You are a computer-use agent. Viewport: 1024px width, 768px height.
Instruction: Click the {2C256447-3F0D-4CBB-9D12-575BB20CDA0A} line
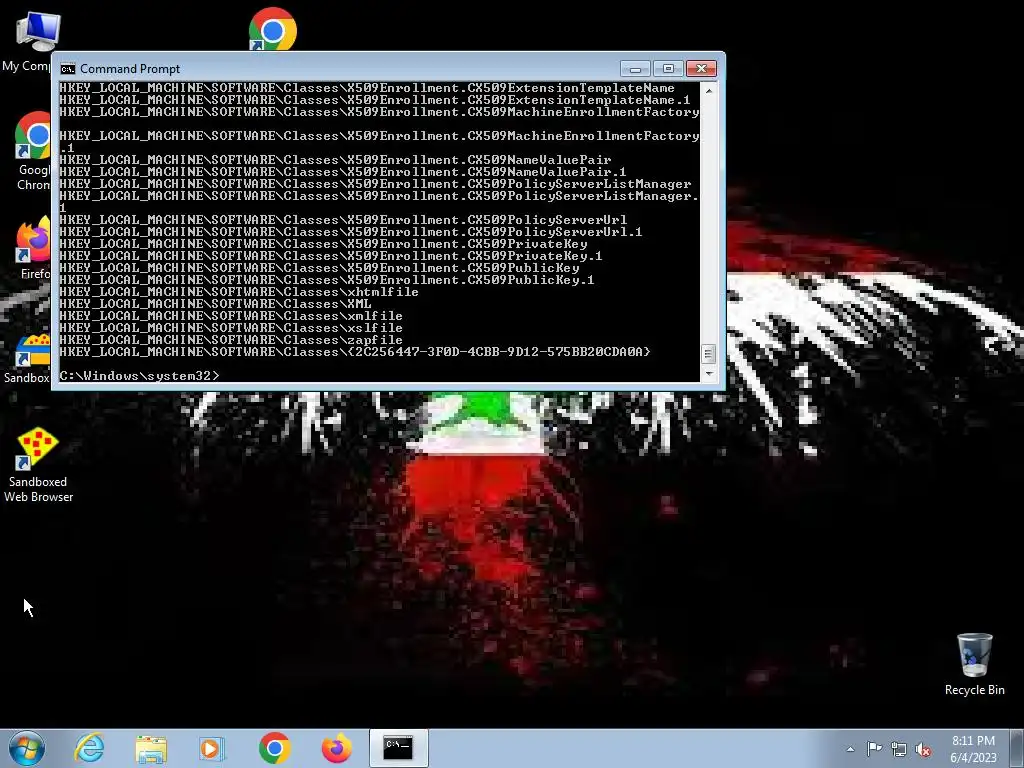355,352
